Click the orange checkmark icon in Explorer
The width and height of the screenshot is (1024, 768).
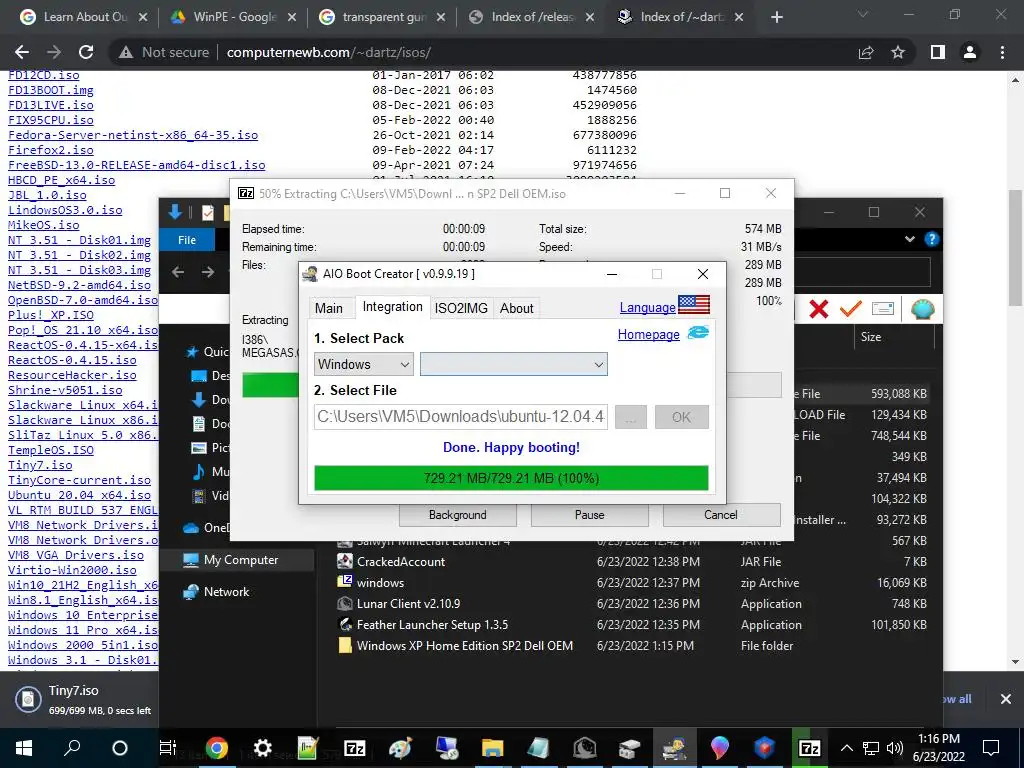(850, 308)
